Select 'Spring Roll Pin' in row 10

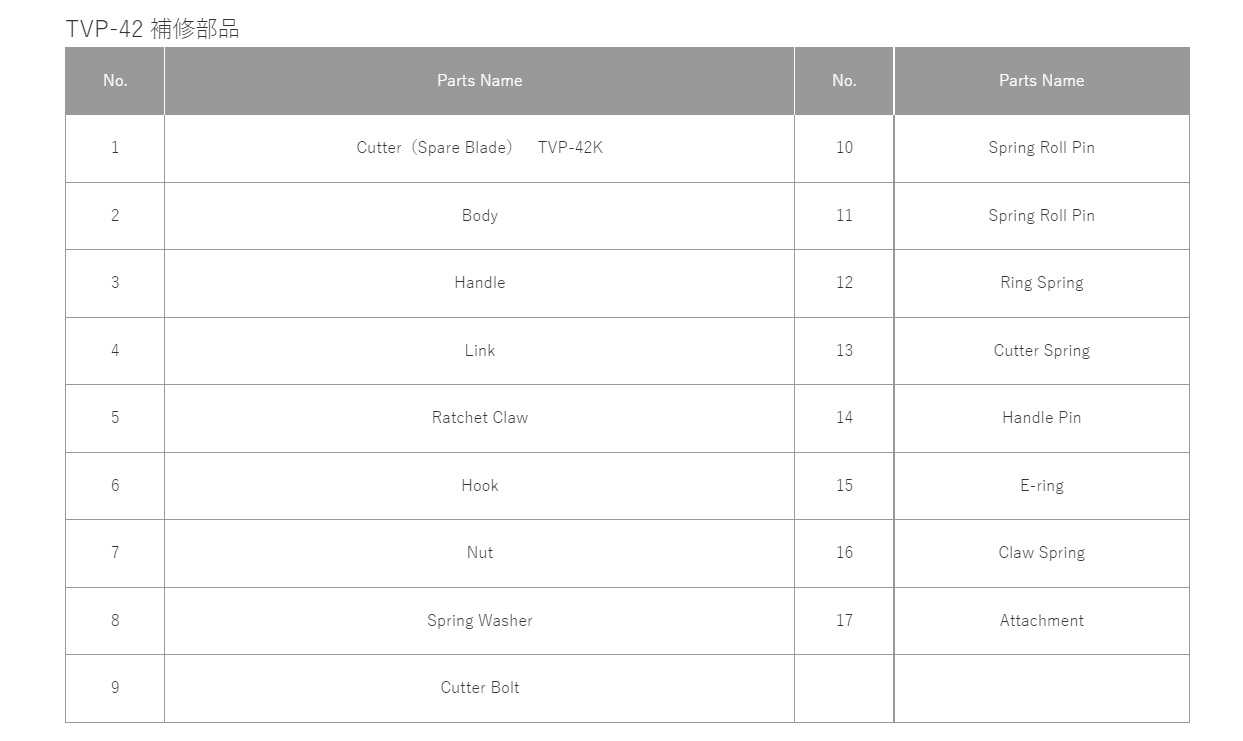1041,148
